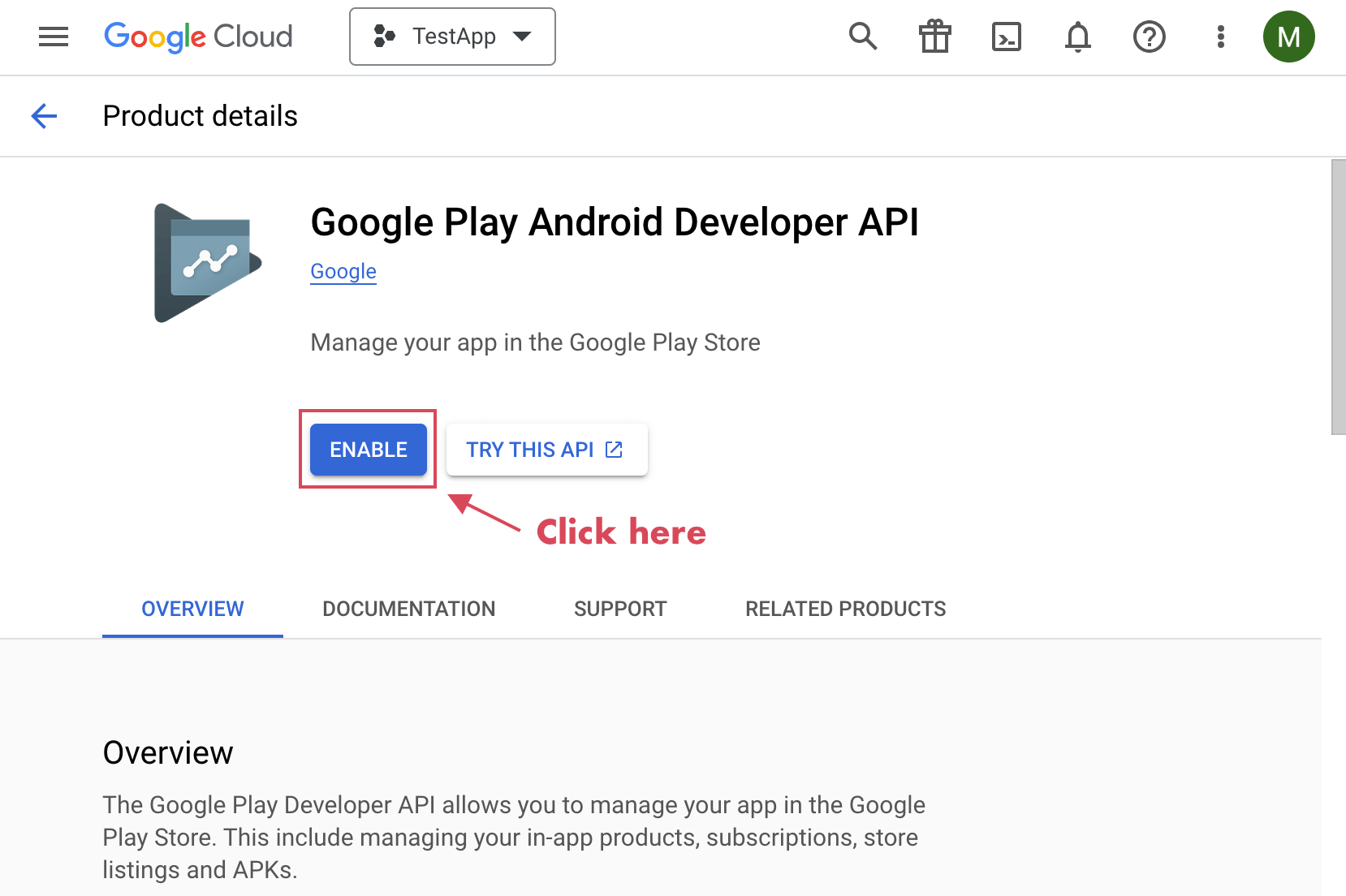Click the vertical page scrollbar
Image resolution: width=1346 pixels, height=896 pixels.
[1338, 297]
